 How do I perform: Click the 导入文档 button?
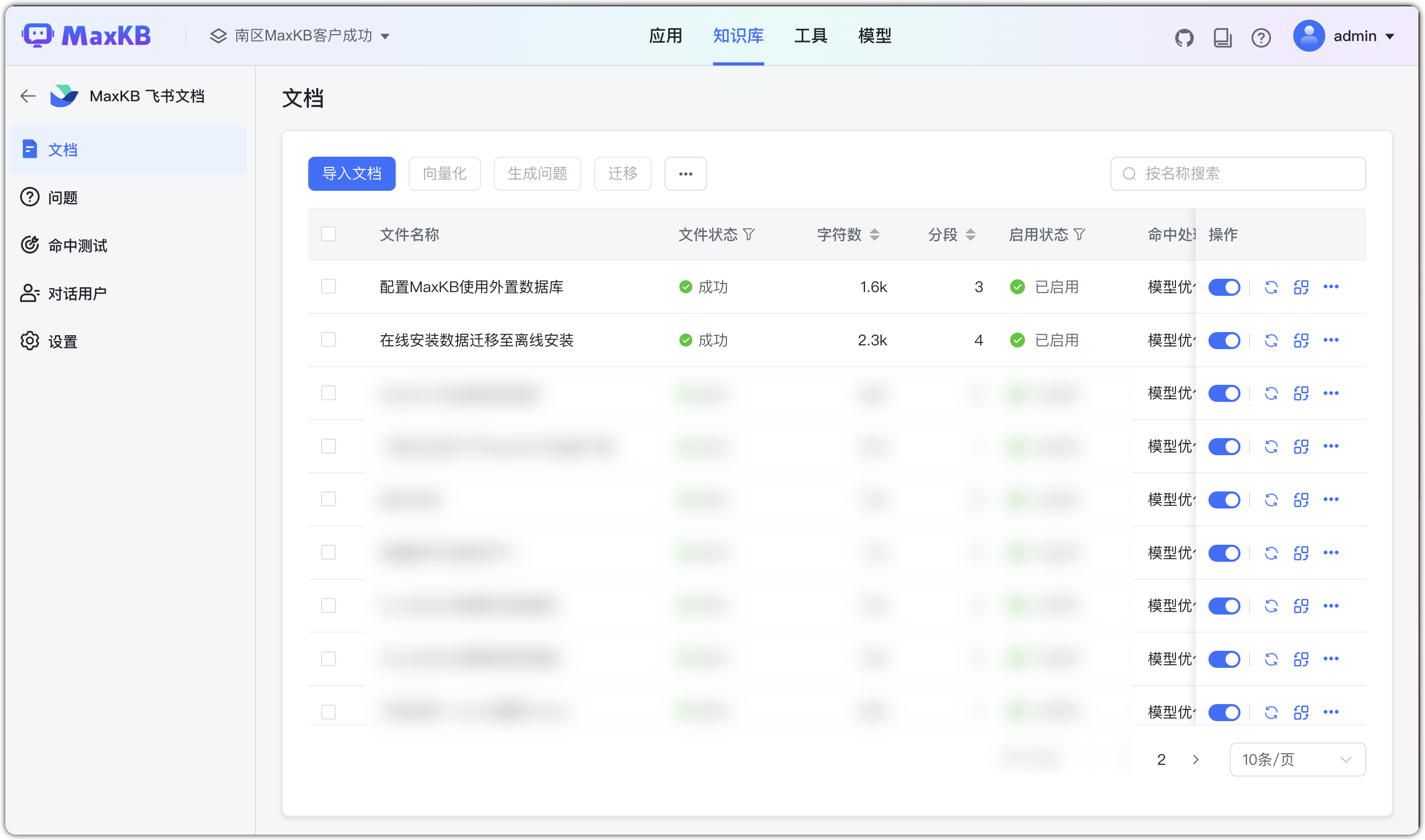(x=352, y=174)
